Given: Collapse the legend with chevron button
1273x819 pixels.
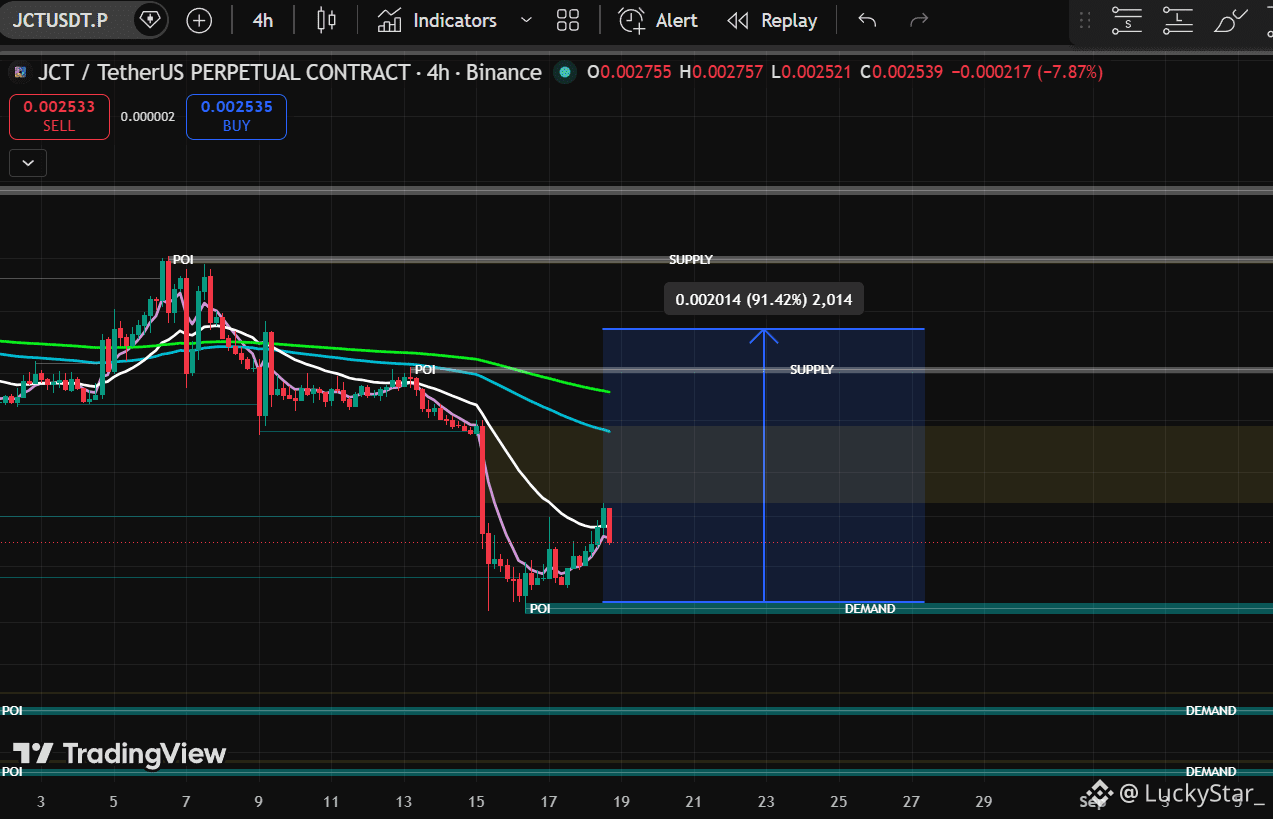Looking at the screenshot, I should pyautogui.click(x=28, y=163).
